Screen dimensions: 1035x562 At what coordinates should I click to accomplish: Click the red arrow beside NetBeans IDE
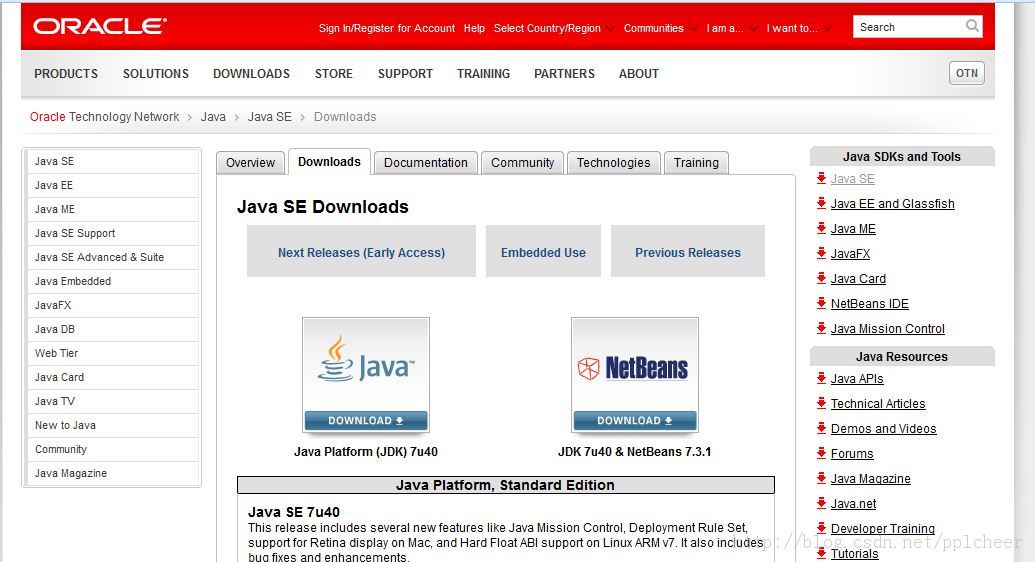point(821,304)
